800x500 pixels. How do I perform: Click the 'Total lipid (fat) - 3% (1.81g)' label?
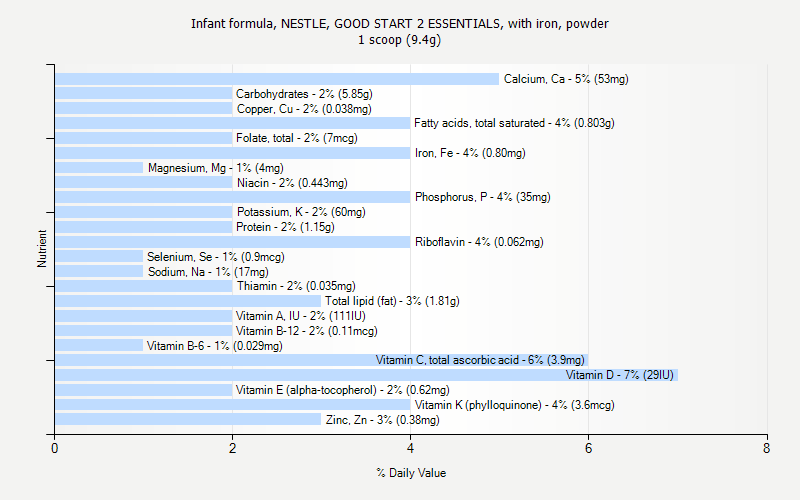392,301
